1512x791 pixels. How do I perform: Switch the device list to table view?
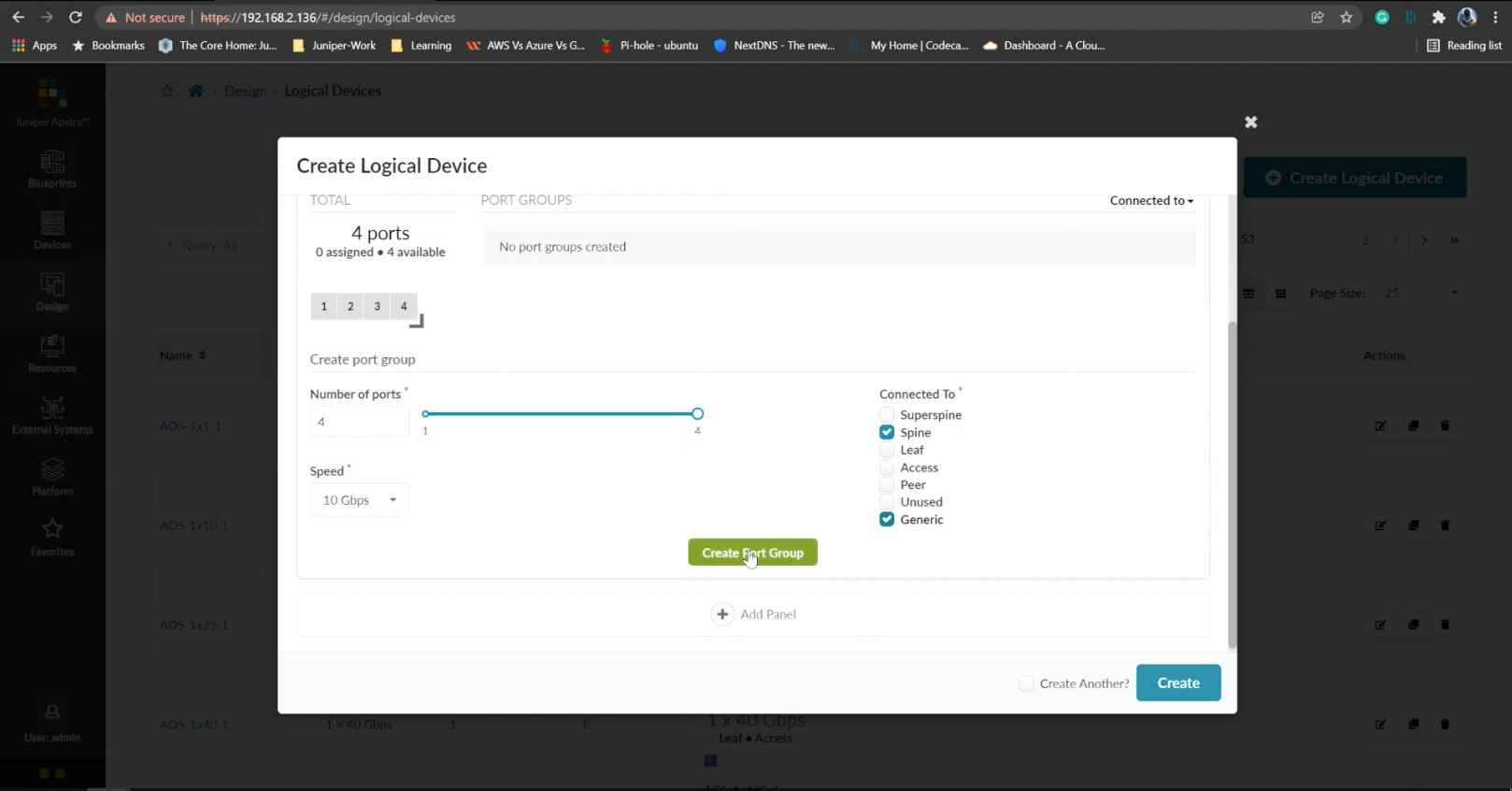(x=1248, y=294)
